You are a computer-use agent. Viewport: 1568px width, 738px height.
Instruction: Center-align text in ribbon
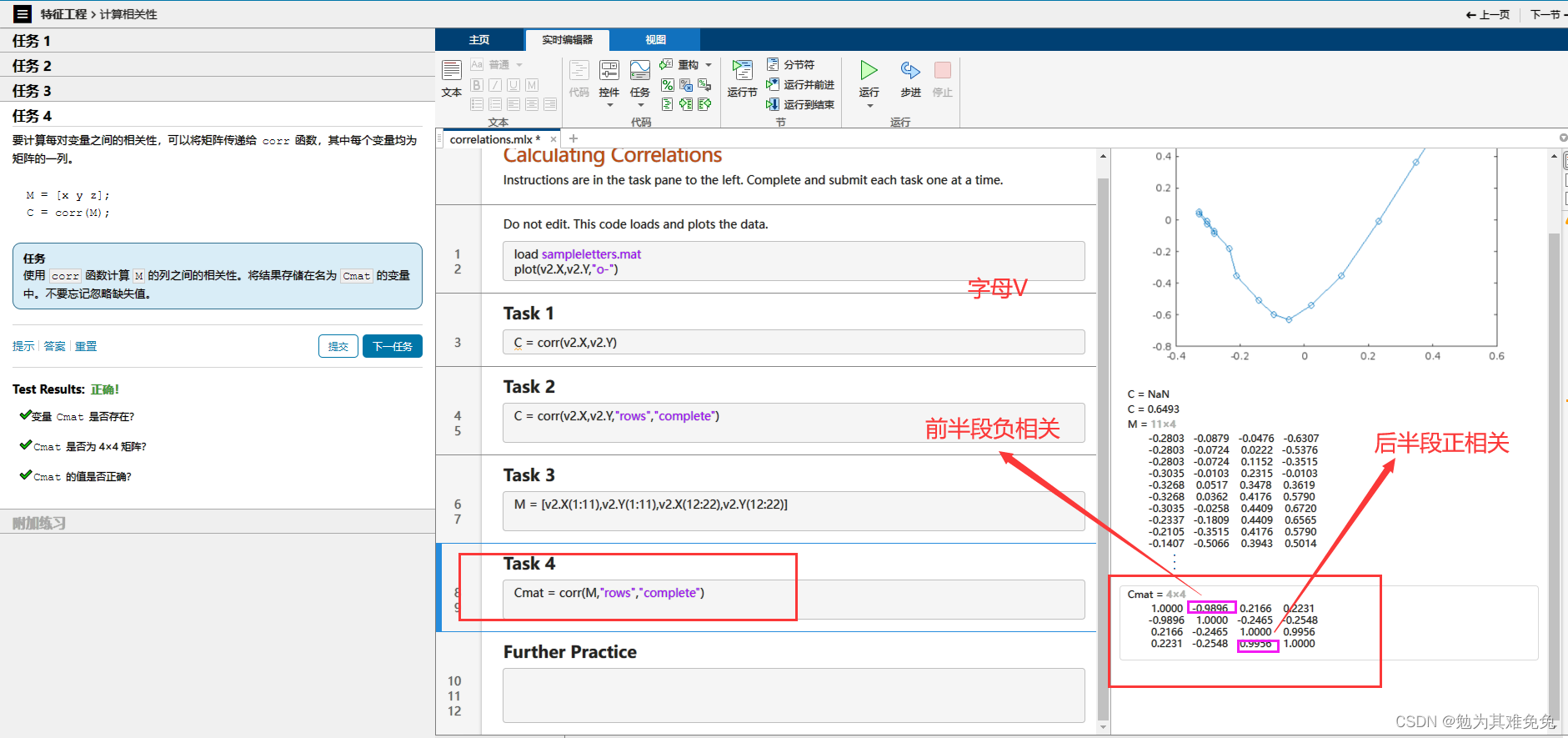click(x=532, y=104)
